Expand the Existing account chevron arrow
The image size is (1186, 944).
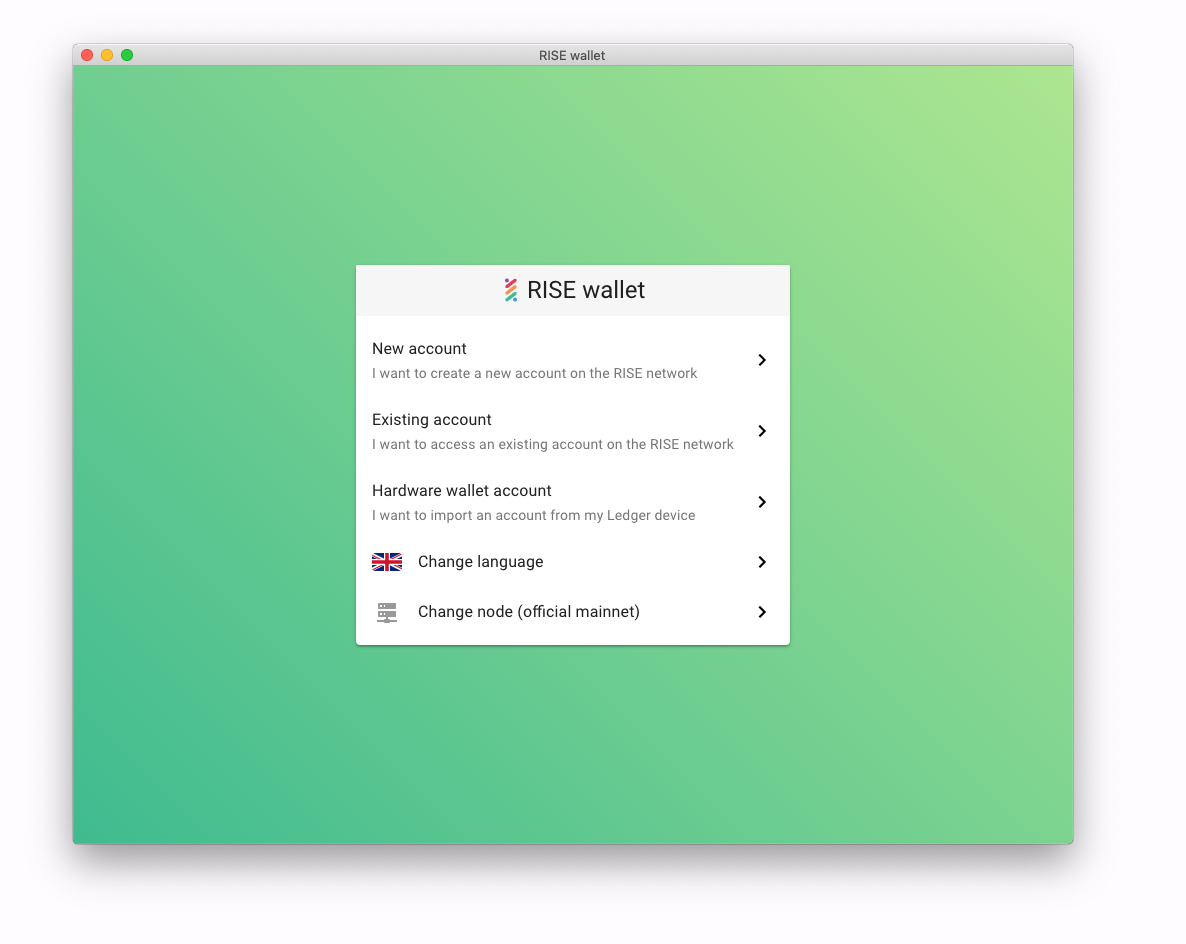(x=762, y=431)
